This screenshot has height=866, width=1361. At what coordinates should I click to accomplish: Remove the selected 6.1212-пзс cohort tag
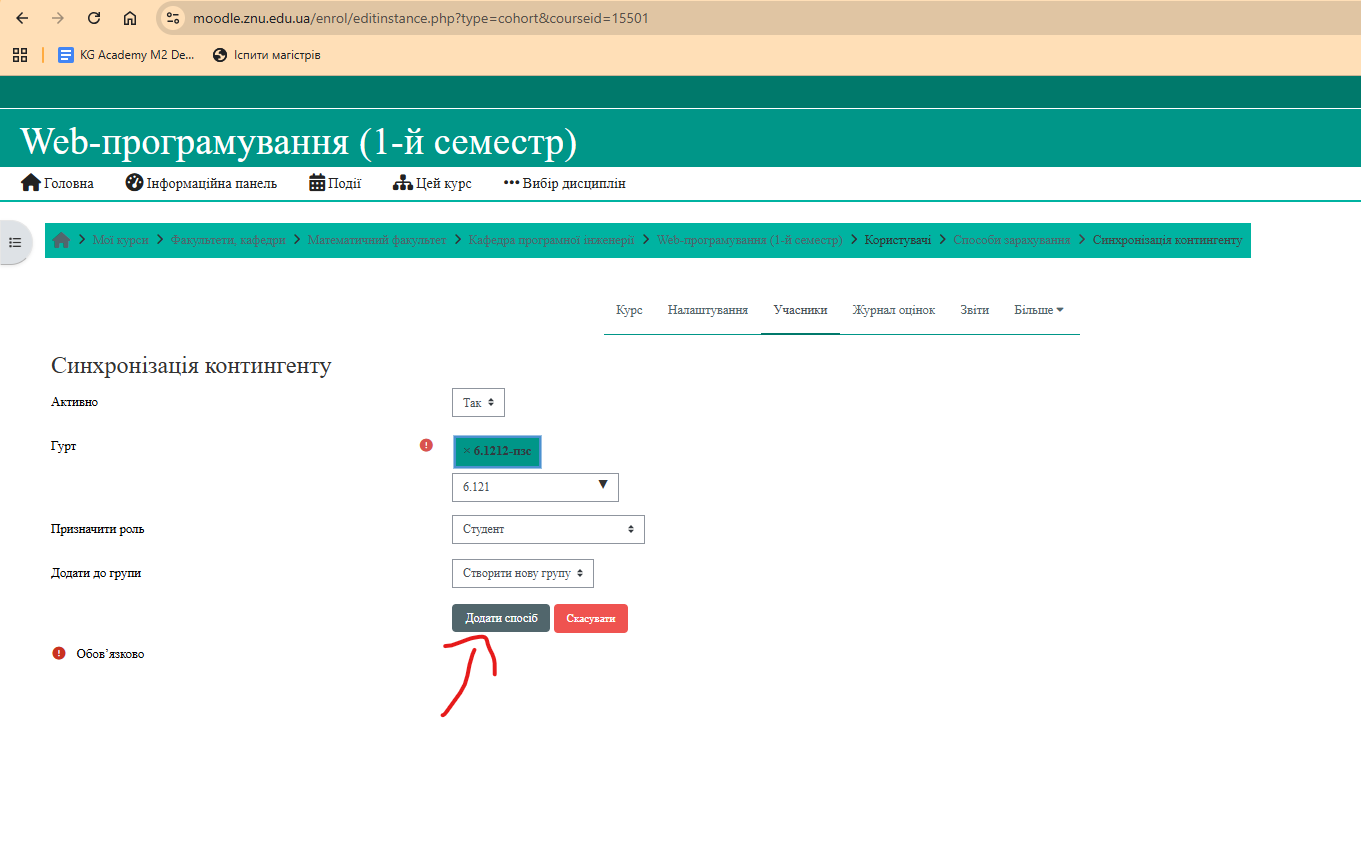pyautogui.click(x=466, y=451)
